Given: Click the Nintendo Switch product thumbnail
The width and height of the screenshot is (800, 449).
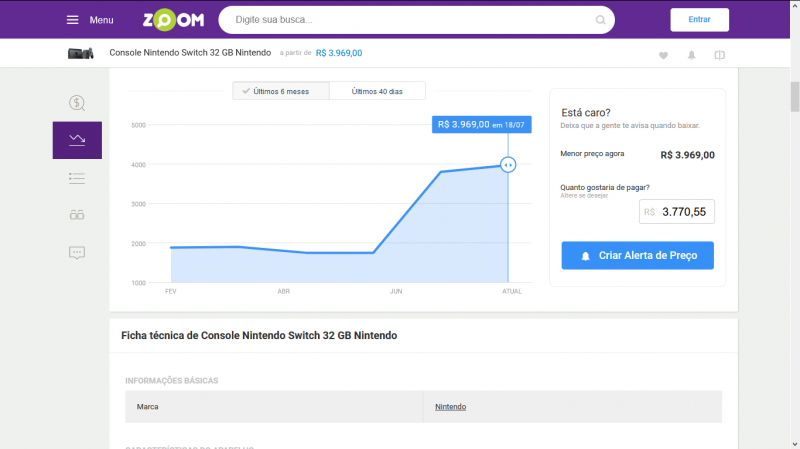Looking at the screenshot, I should [81, 53].
